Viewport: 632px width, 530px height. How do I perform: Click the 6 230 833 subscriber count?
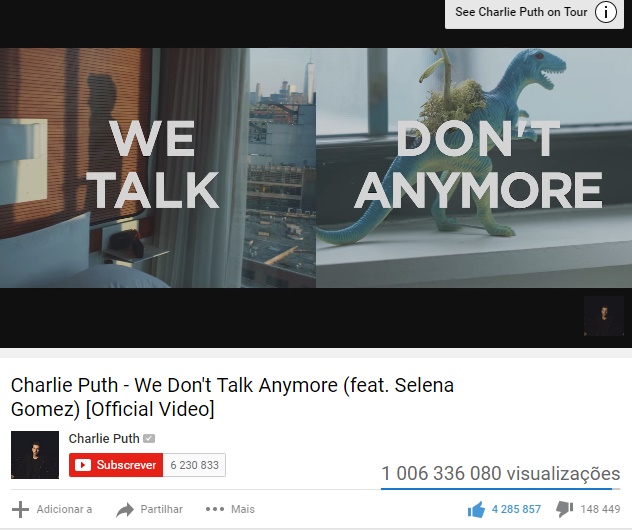[x=194, y=465]
